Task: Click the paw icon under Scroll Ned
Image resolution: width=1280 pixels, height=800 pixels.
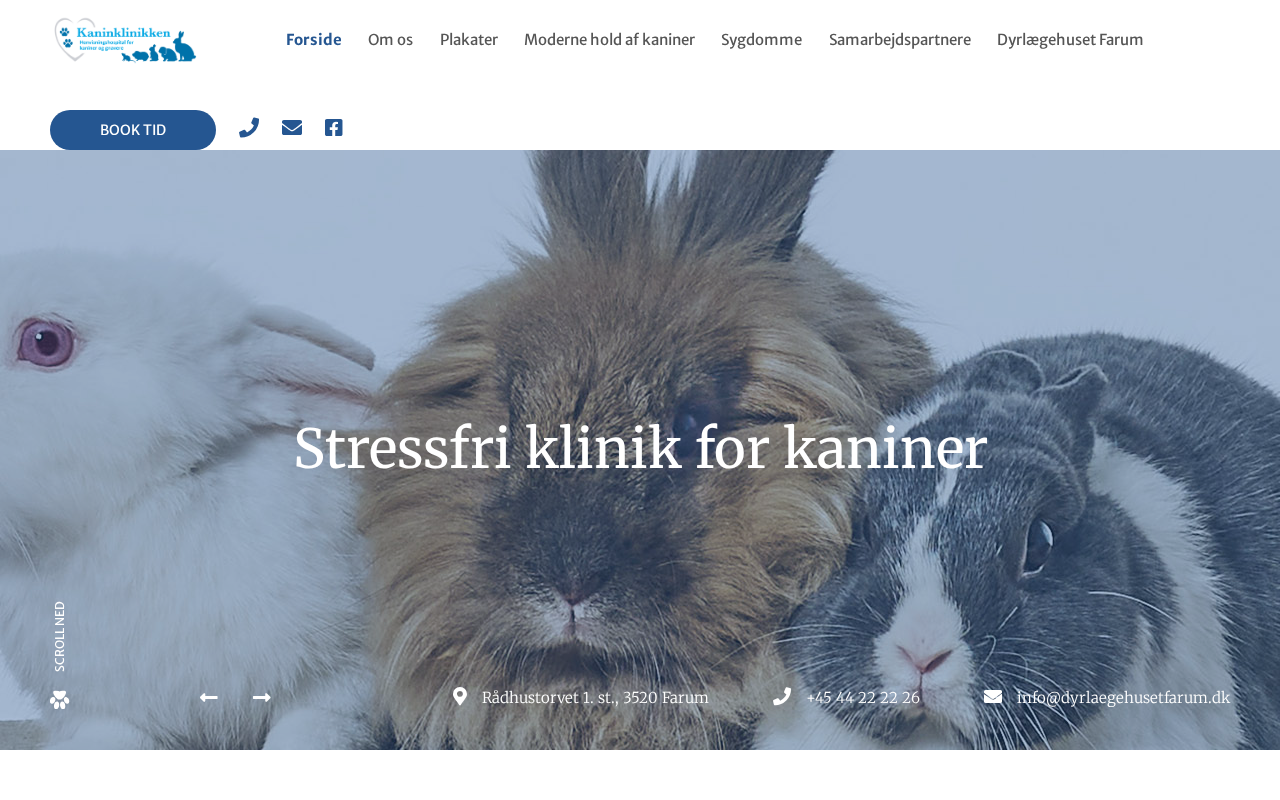Action: point(60,700)
